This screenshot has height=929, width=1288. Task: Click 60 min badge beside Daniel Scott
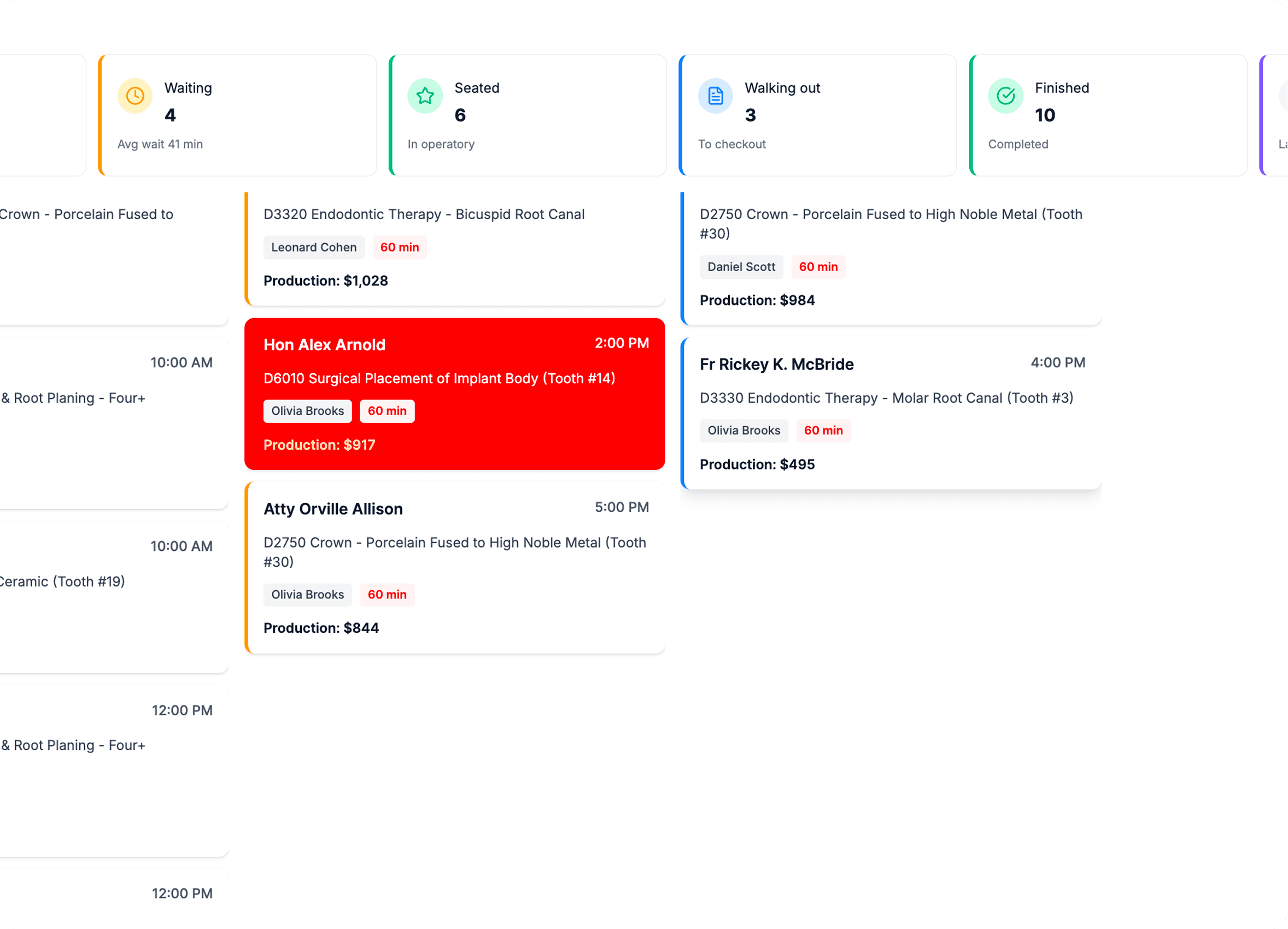tap(818, 267)
